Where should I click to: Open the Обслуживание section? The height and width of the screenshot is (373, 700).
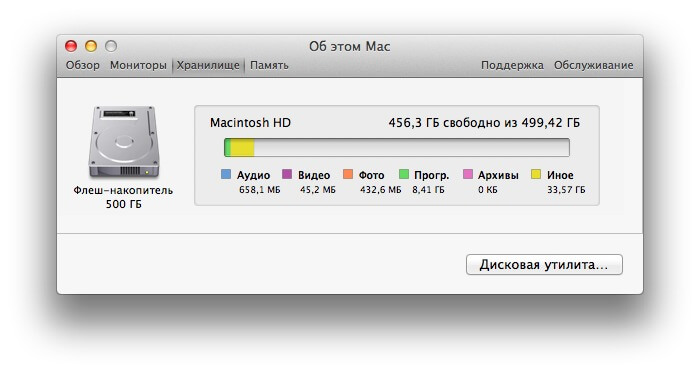593,65
